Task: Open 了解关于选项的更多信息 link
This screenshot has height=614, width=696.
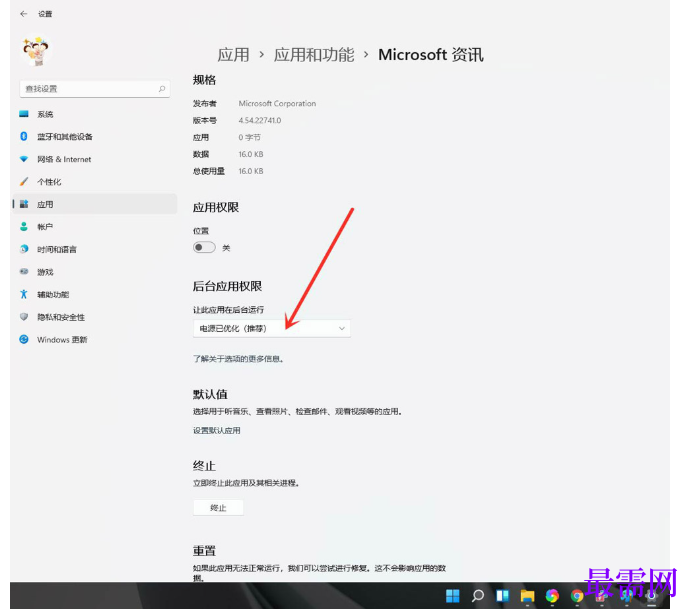Action: click(x=238, y=359)
